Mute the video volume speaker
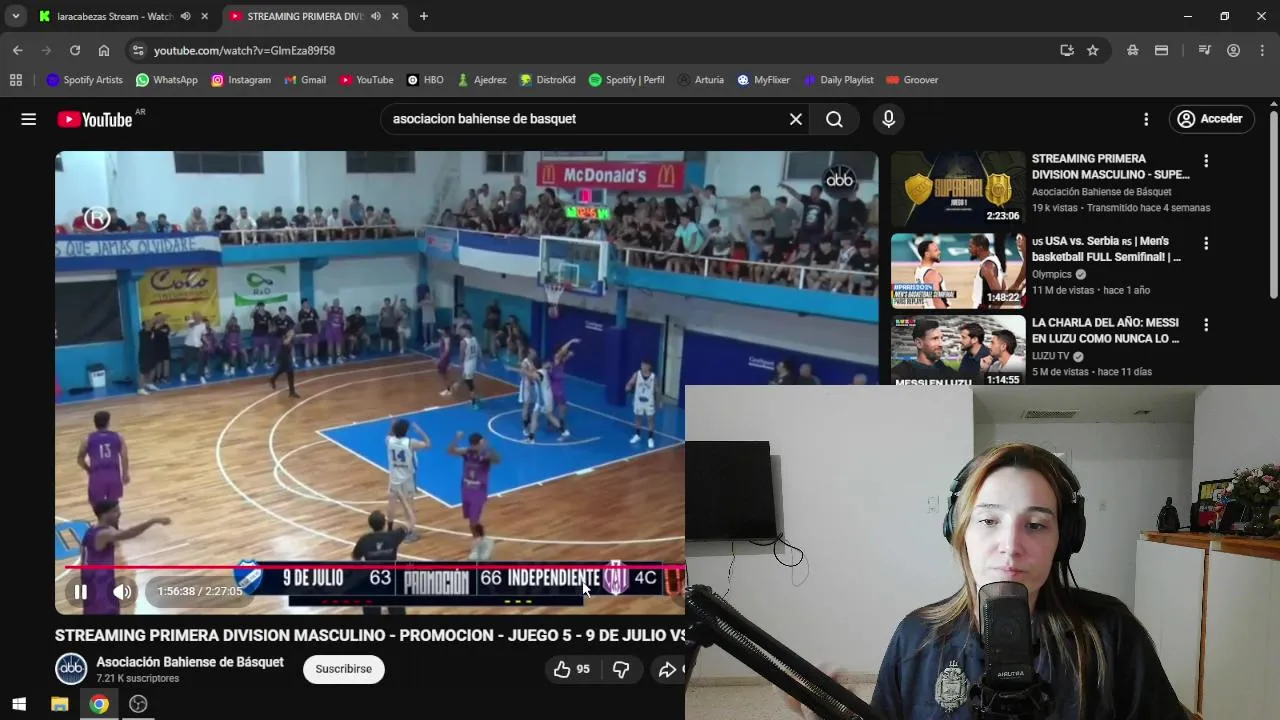 coord(122,592)
